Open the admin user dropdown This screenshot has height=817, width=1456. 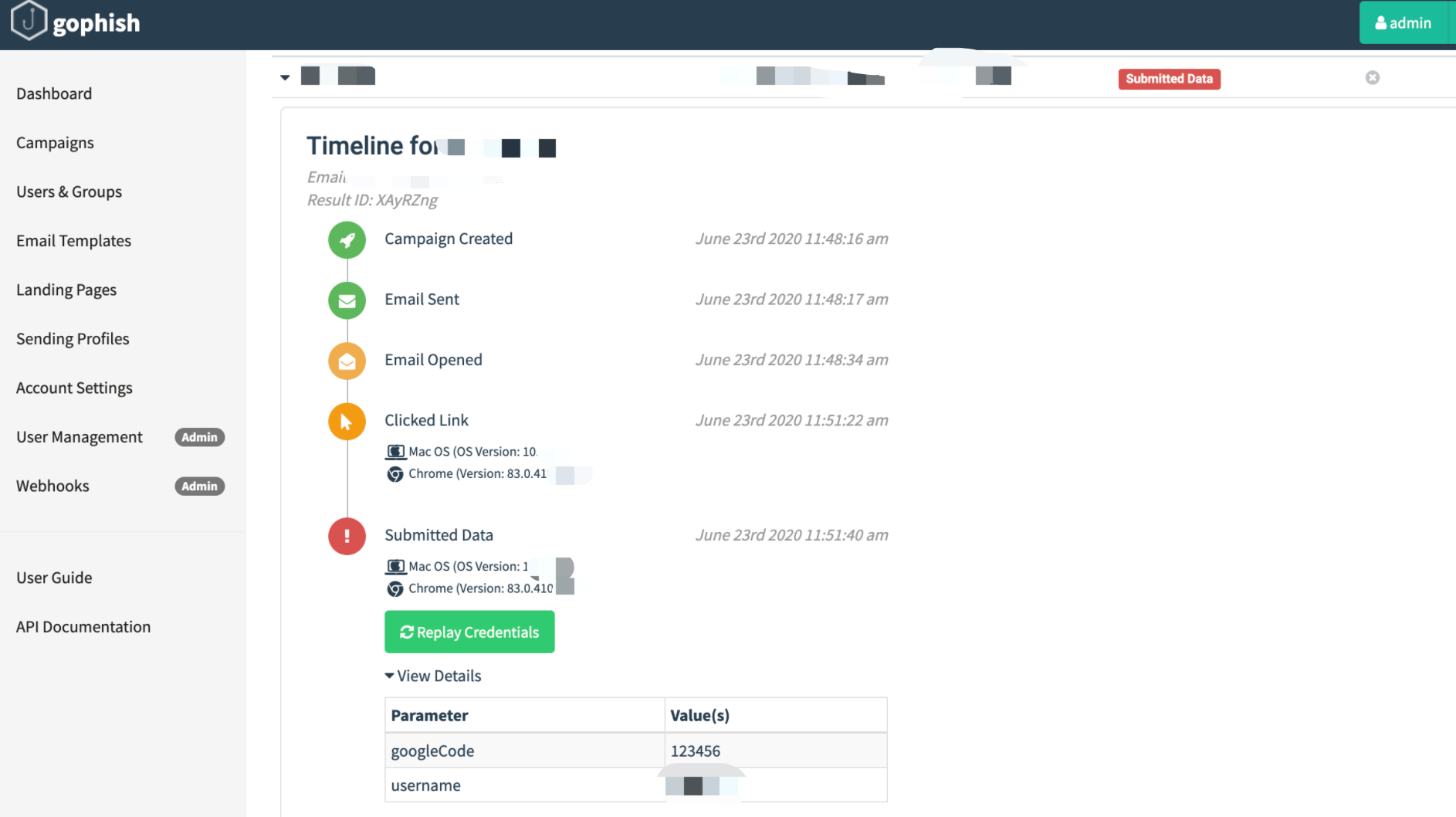pyautogui.click(x=1403, y=23)
